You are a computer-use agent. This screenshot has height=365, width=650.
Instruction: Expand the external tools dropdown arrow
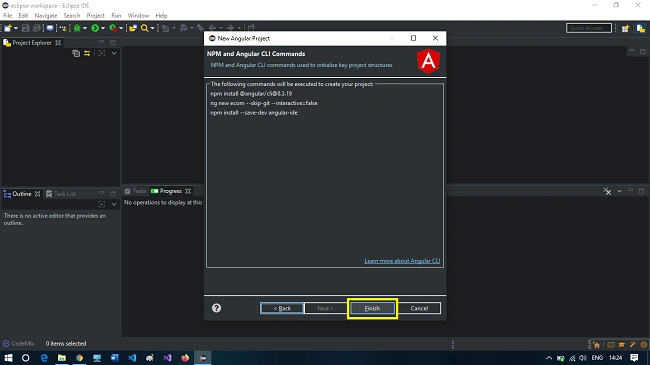pos(121,28)
